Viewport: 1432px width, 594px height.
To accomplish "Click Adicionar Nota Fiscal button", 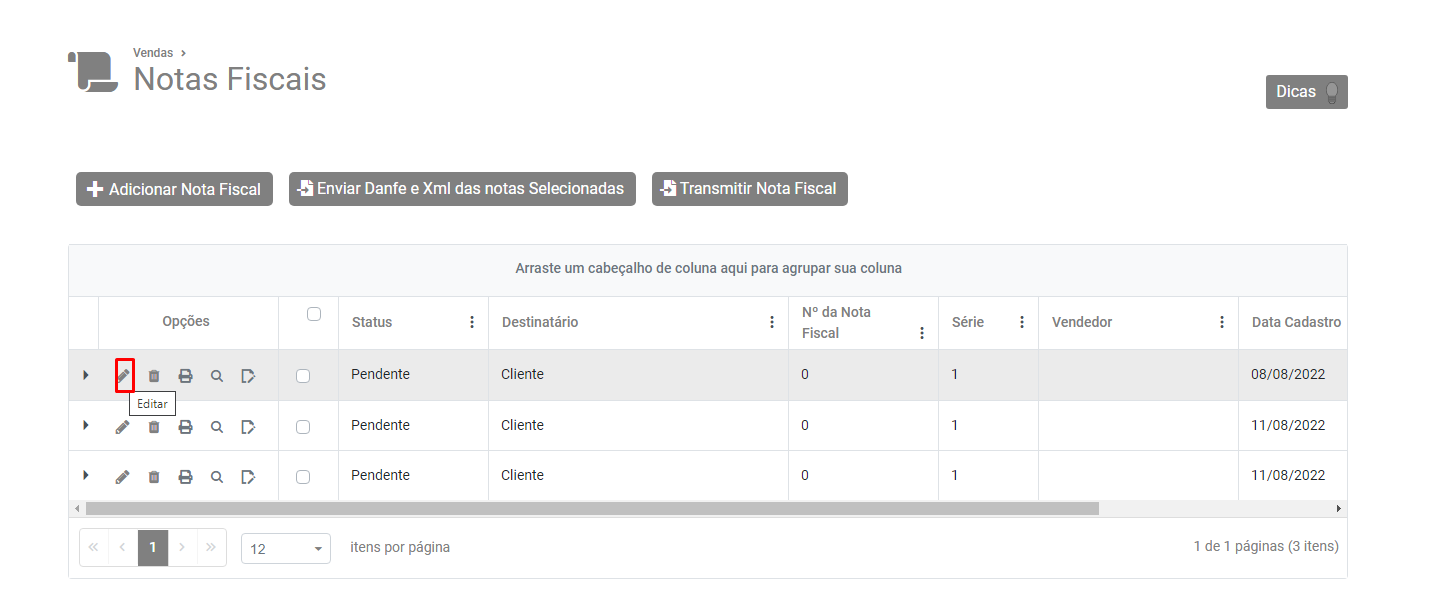I will tap(175, 189).
